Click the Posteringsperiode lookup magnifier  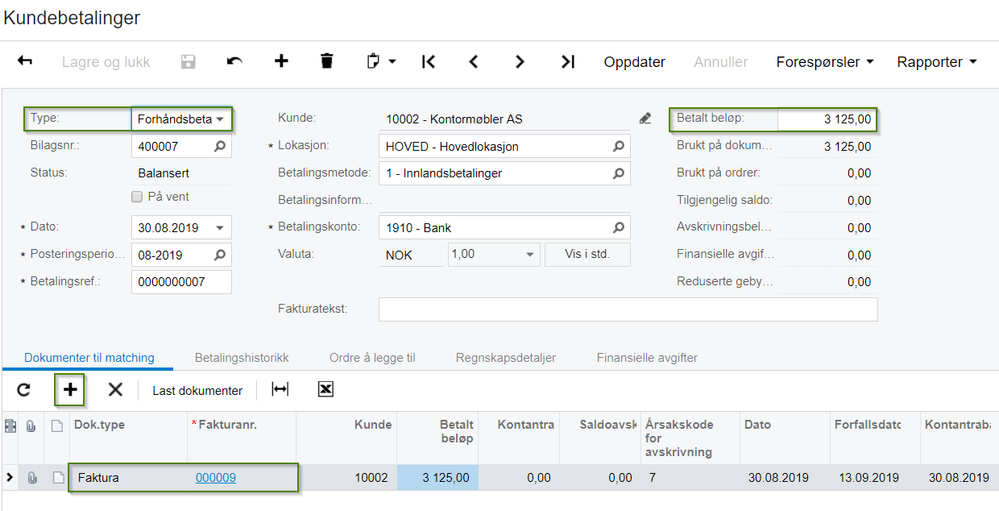[219, 255]
